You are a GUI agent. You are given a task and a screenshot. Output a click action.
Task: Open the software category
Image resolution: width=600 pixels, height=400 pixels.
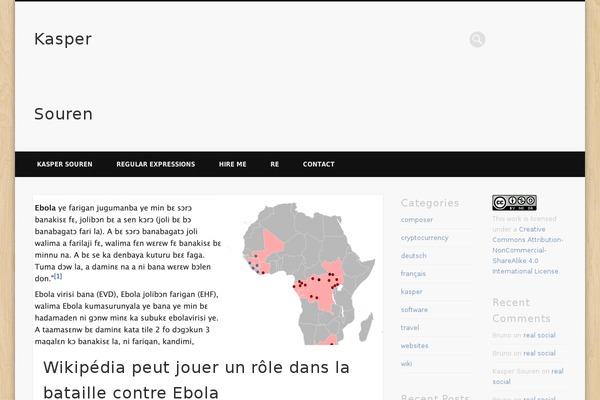point(414,310)
